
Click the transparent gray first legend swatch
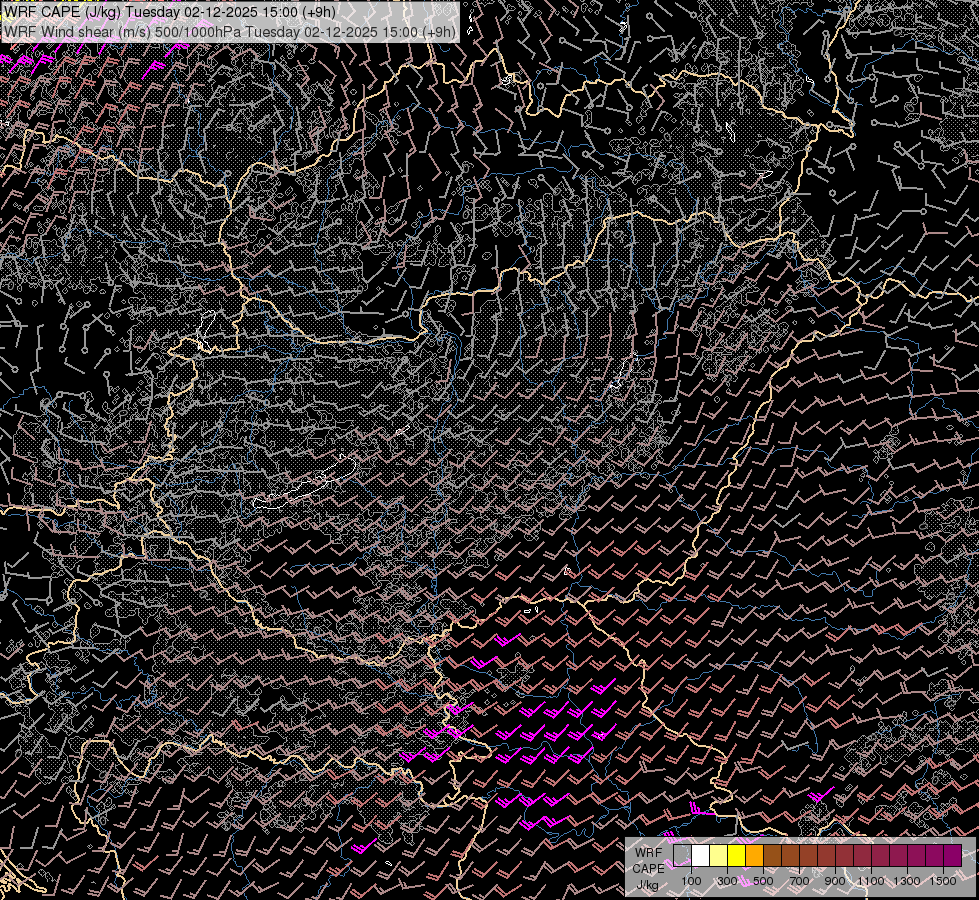pyautogui.click(x=682, y=855)
